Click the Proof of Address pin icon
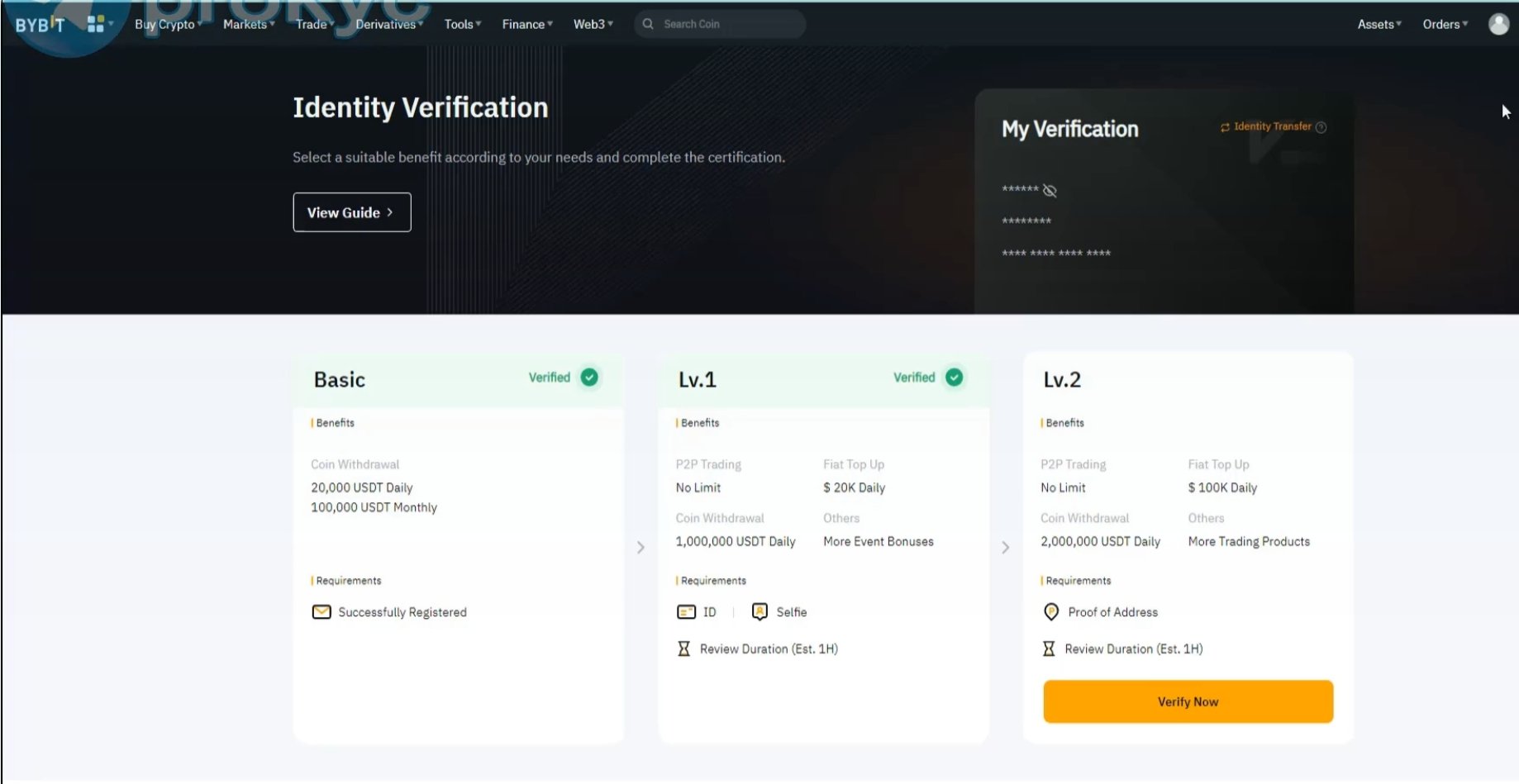The image size is (1519, 784). [x=1050, y=611]
